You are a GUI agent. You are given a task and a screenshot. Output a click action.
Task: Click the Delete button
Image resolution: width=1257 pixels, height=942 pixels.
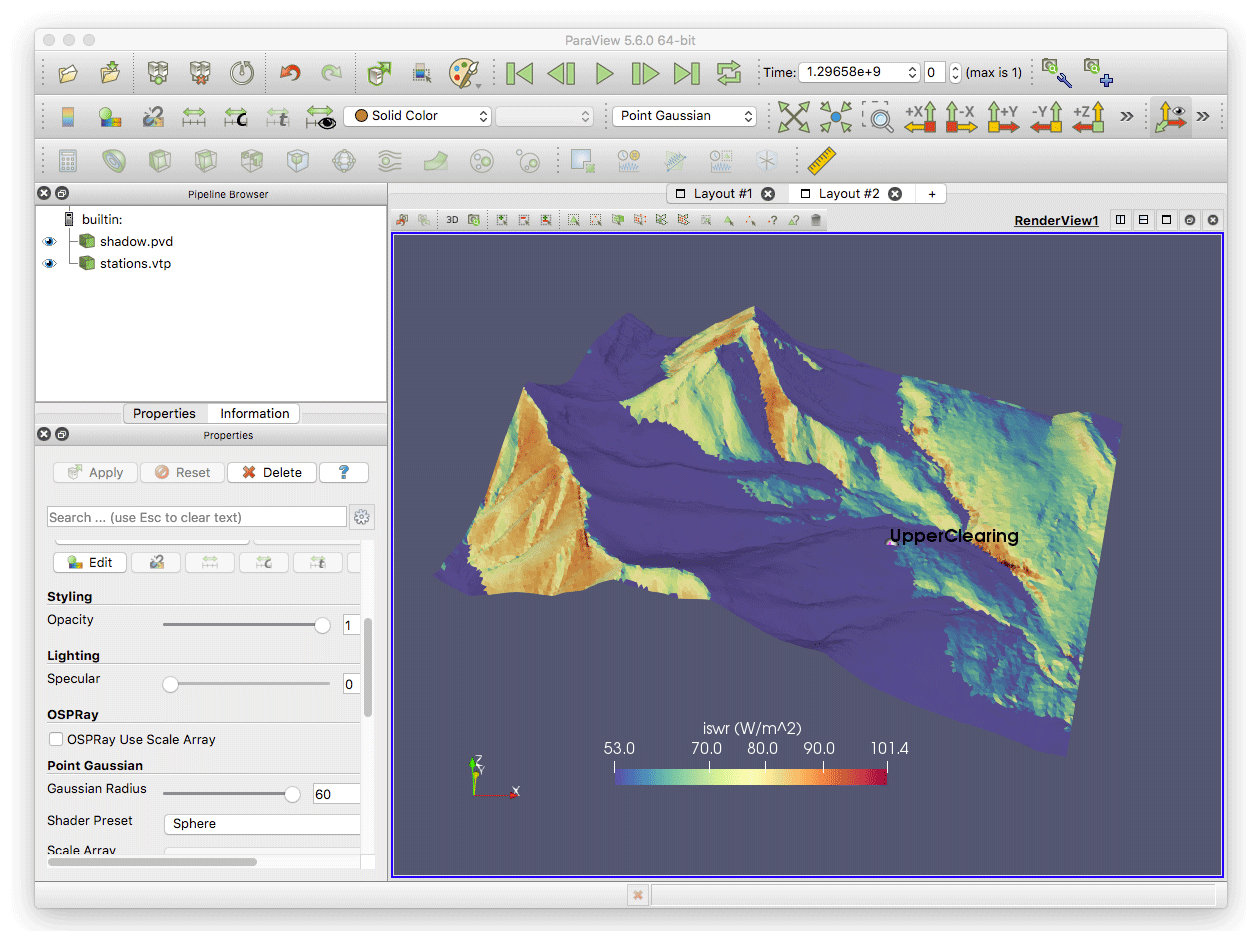click(272, 473)
